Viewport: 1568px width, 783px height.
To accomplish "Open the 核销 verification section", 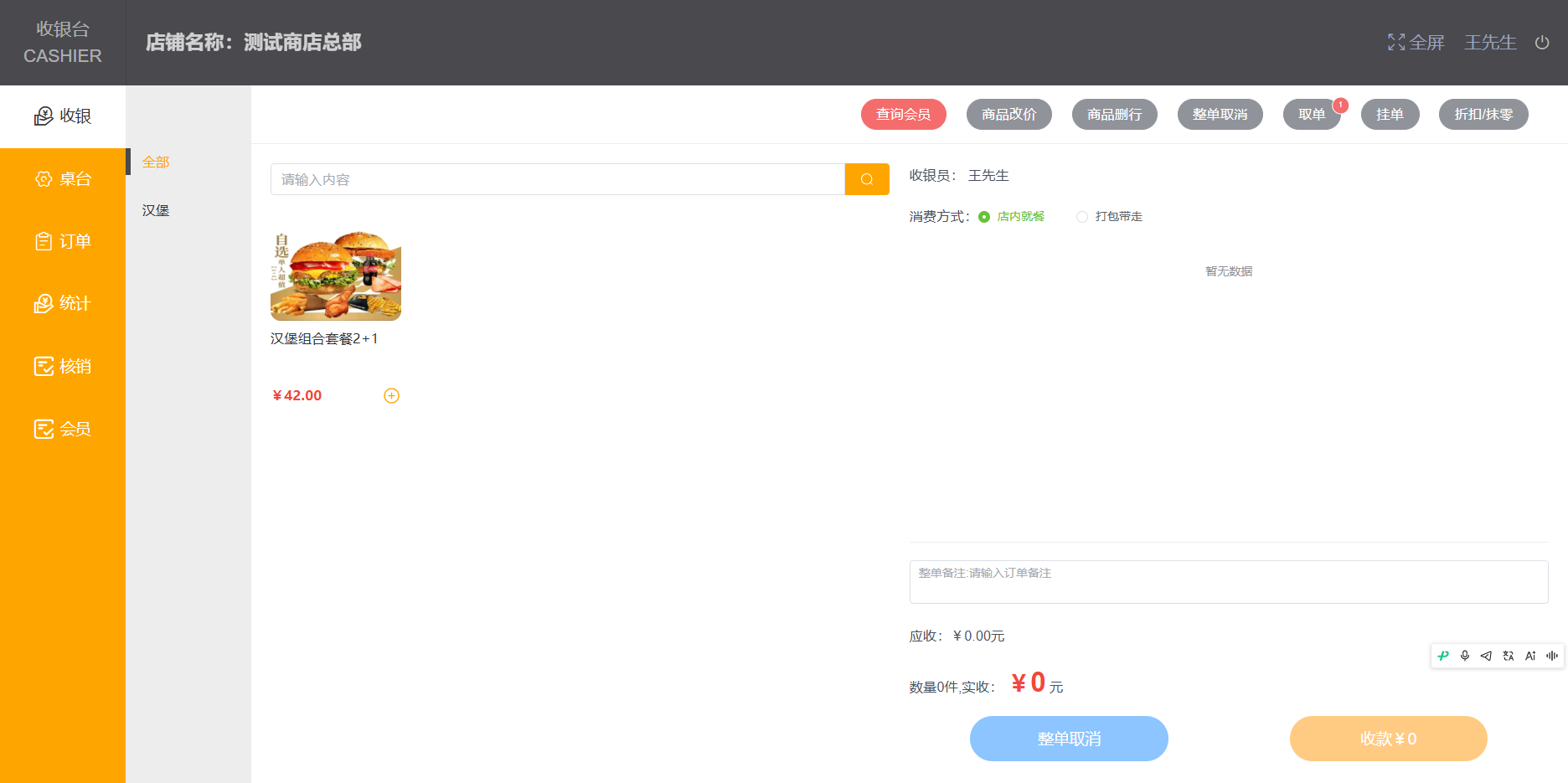I will [x=63, y=366].
